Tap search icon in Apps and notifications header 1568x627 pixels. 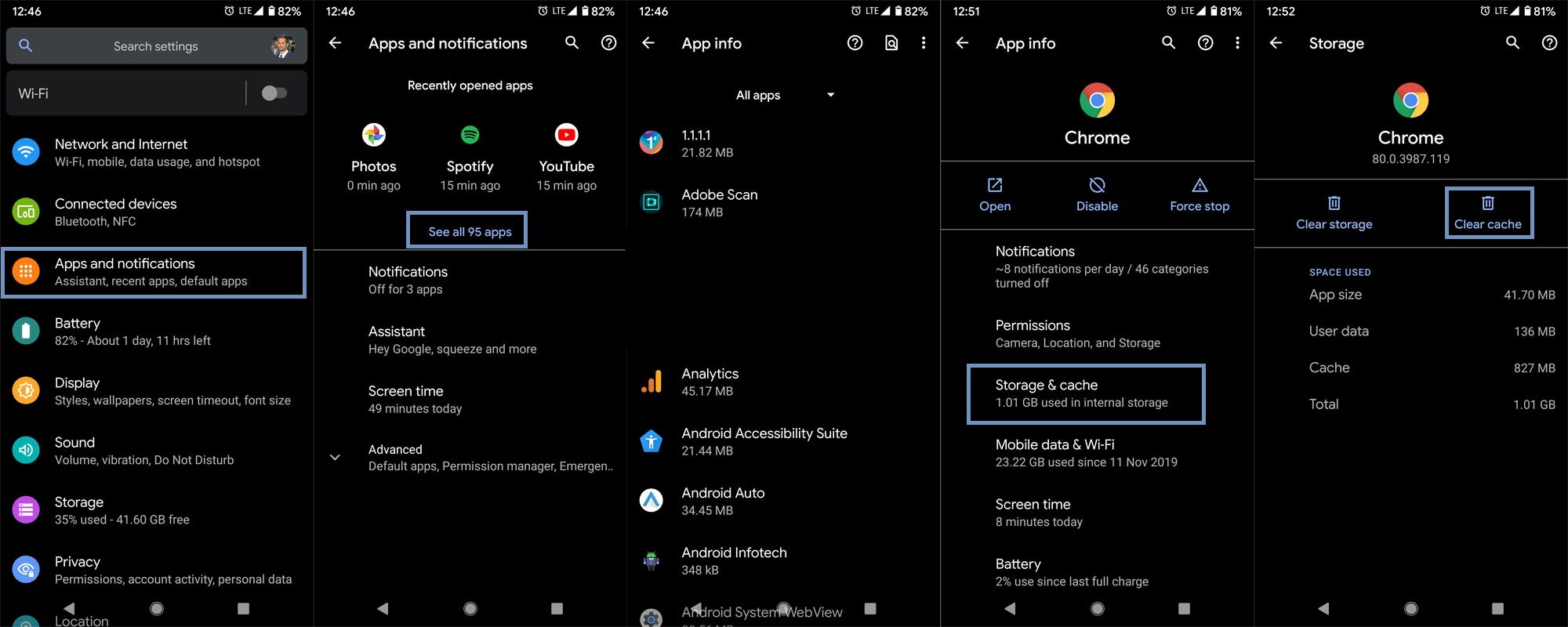coord(572,43)
